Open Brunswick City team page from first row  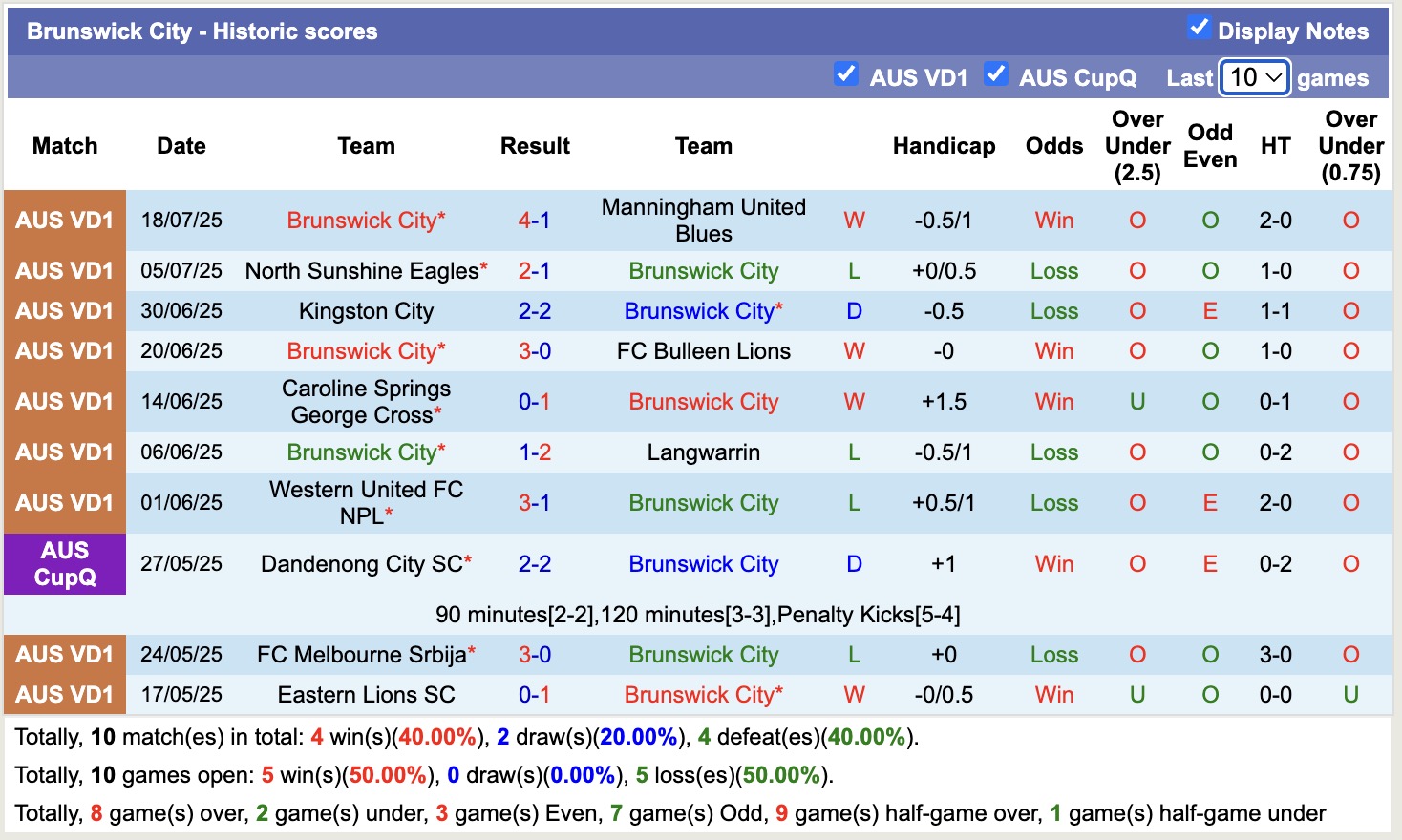pos(365,220)
